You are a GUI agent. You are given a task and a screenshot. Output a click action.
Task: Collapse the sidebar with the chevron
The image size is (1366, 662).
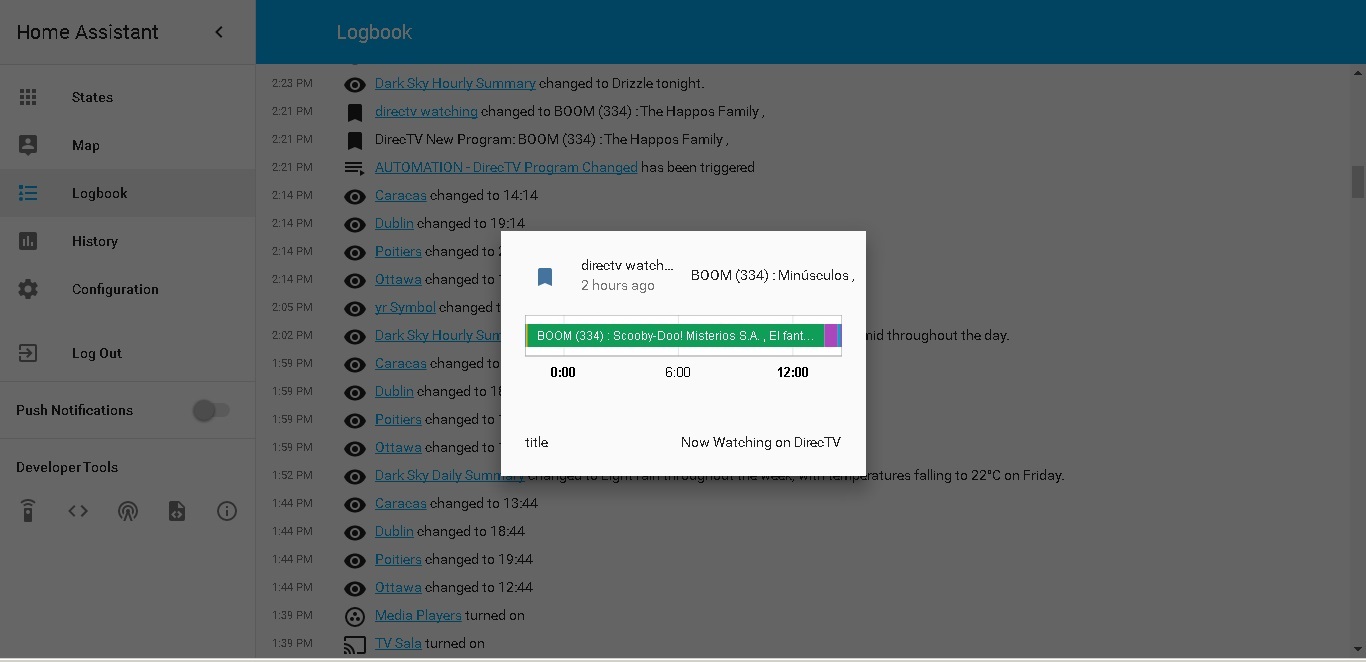(x=219, y=31)
